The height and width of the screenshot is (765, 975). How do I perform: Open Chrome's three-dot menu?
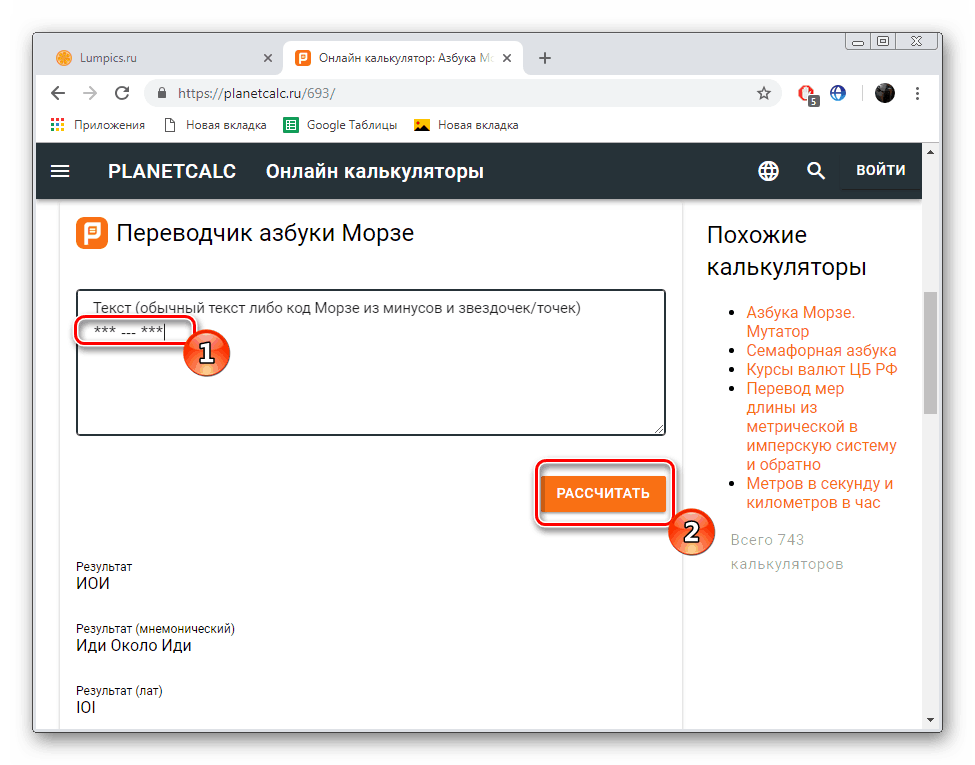pyautogui.click(x=917, y=93)
